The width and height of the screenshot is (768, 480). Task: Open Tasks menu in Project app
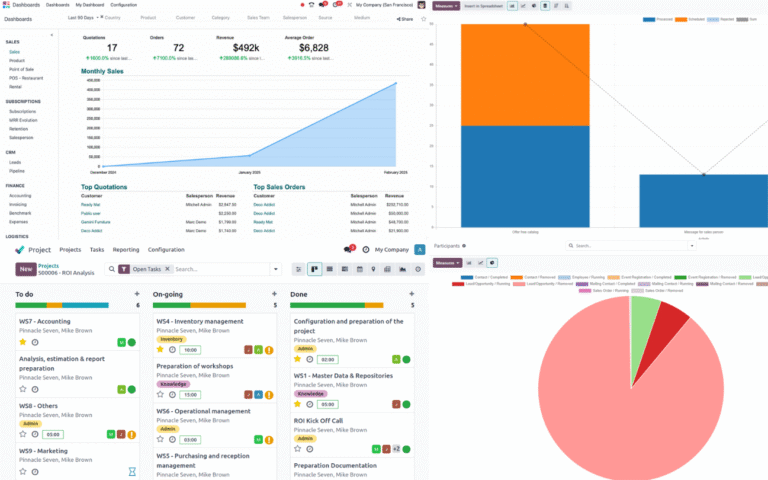pos(97,250)
